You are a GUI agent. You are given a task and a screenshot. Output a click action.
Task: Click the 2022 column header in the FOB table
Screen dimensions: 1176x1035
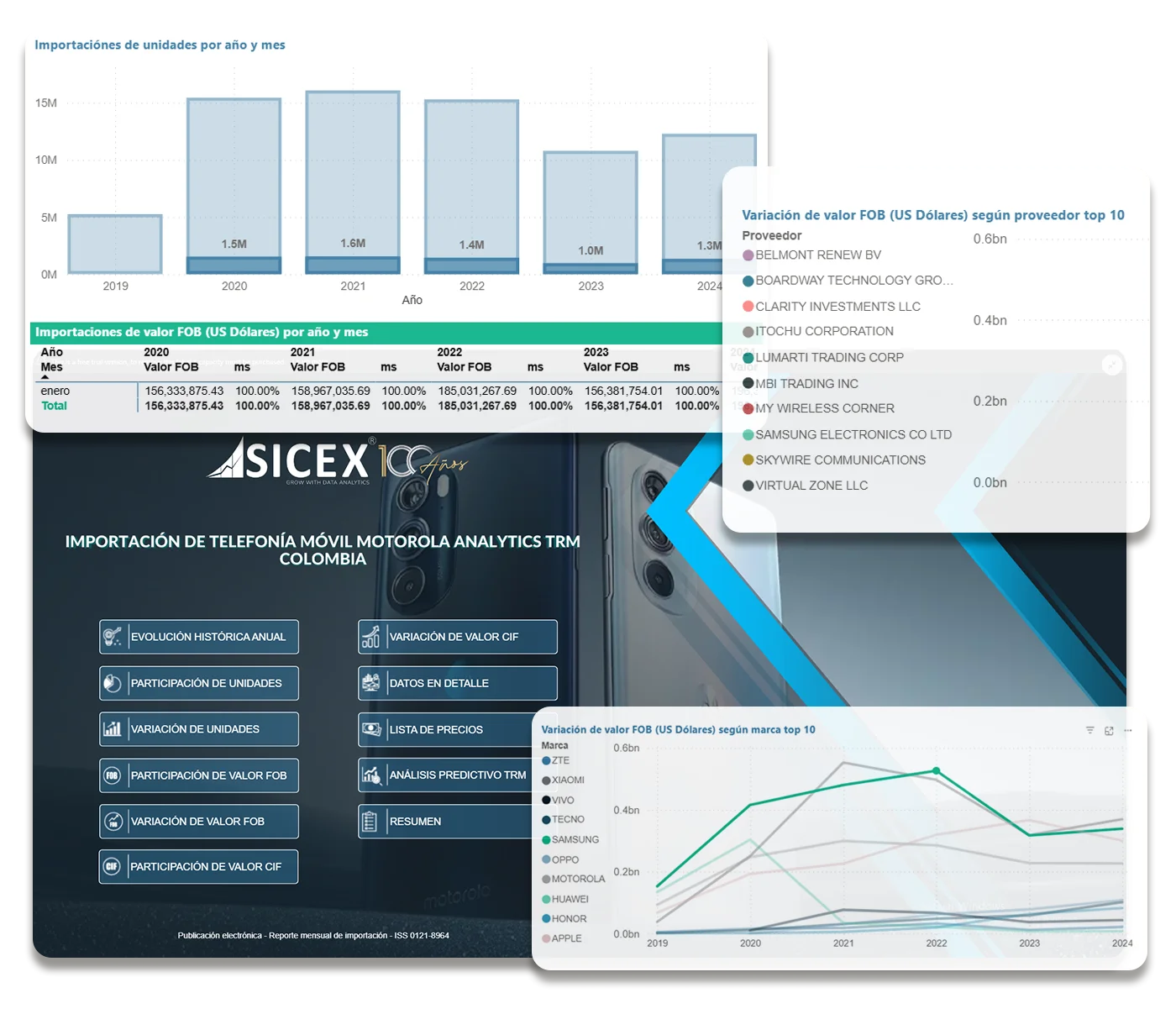tap(449, 352)
